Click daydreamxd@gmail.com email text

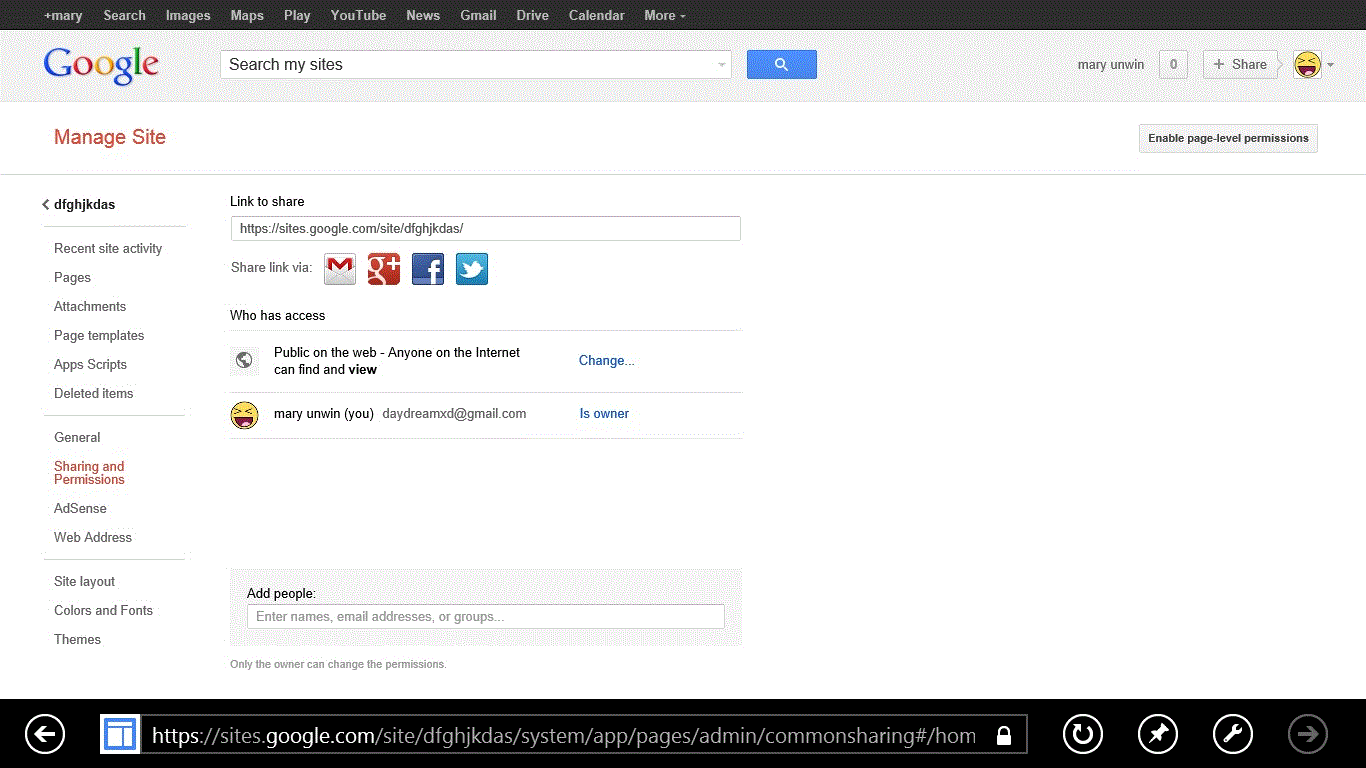[x=454, y=413]
